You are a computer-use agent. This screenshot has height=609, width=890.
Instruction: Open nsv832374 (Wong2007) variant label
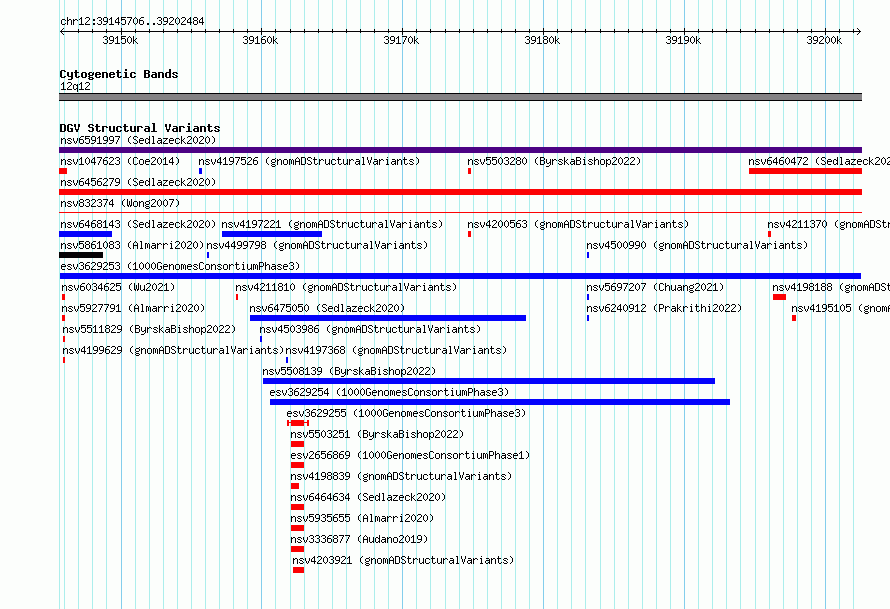click(120, 203)
